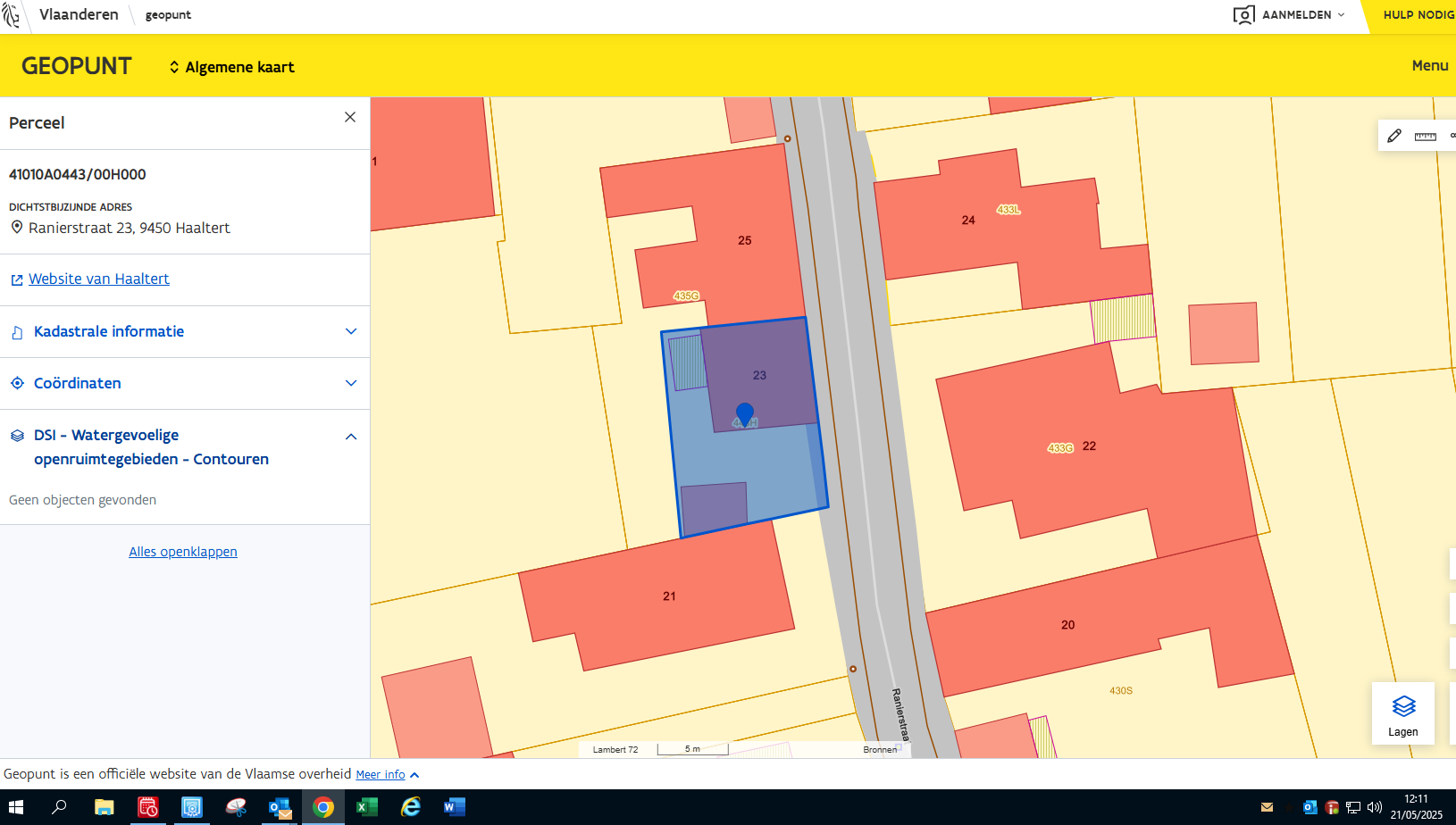Click Alles openklappen link
The height and width of the screenshot is (825, 1456).
pos(183,552)
